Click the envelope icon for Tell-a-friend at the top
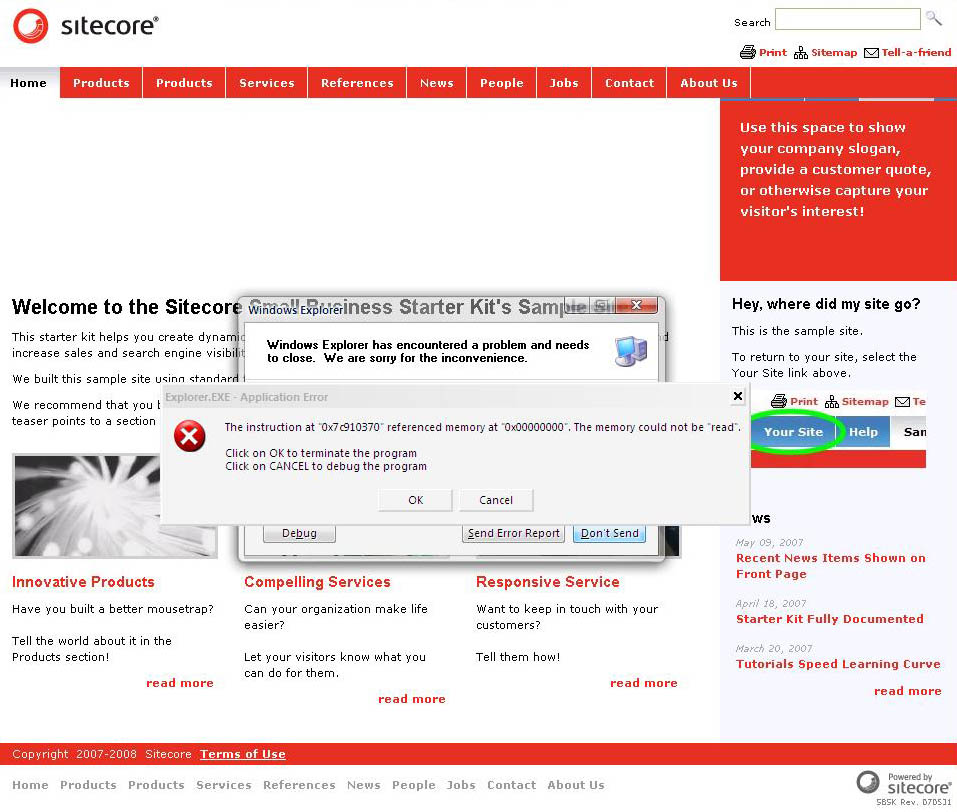957x812 pixels. [x=872, y=53]
